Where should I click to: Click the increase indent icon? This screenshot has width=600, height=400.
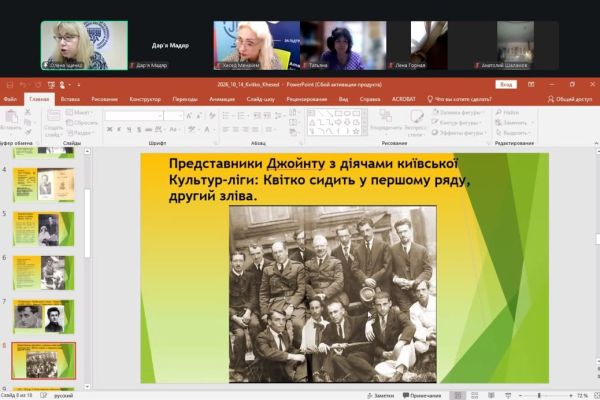tap(267, 116)
